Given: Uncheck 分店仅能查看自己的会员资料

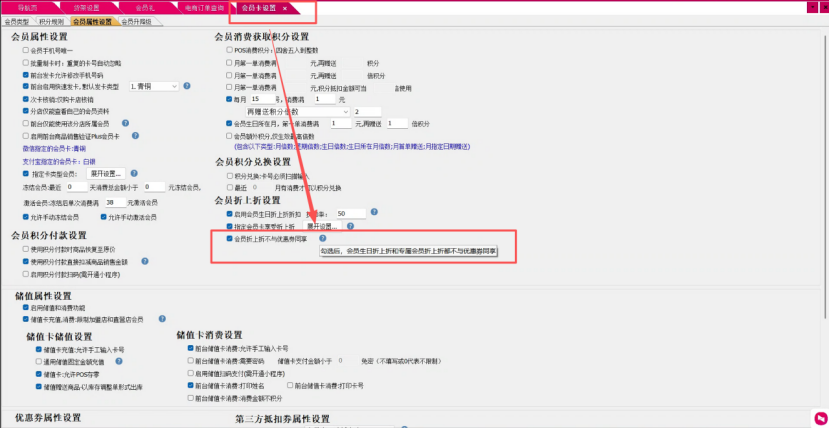Looking at the screenshot, I should pos(25,111).
